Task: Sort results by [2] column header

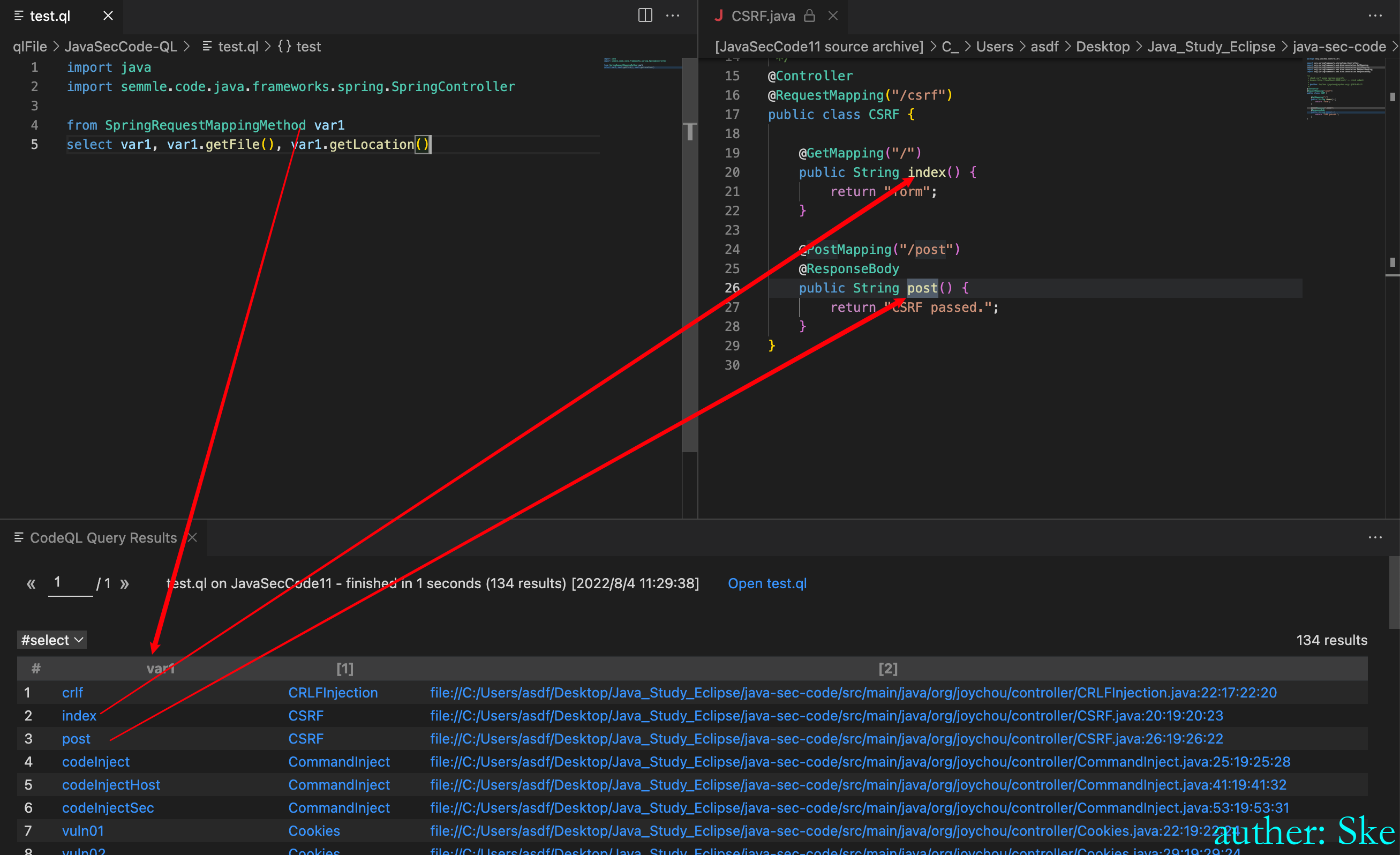Action: pyautogui.click(x=888, y=669)
